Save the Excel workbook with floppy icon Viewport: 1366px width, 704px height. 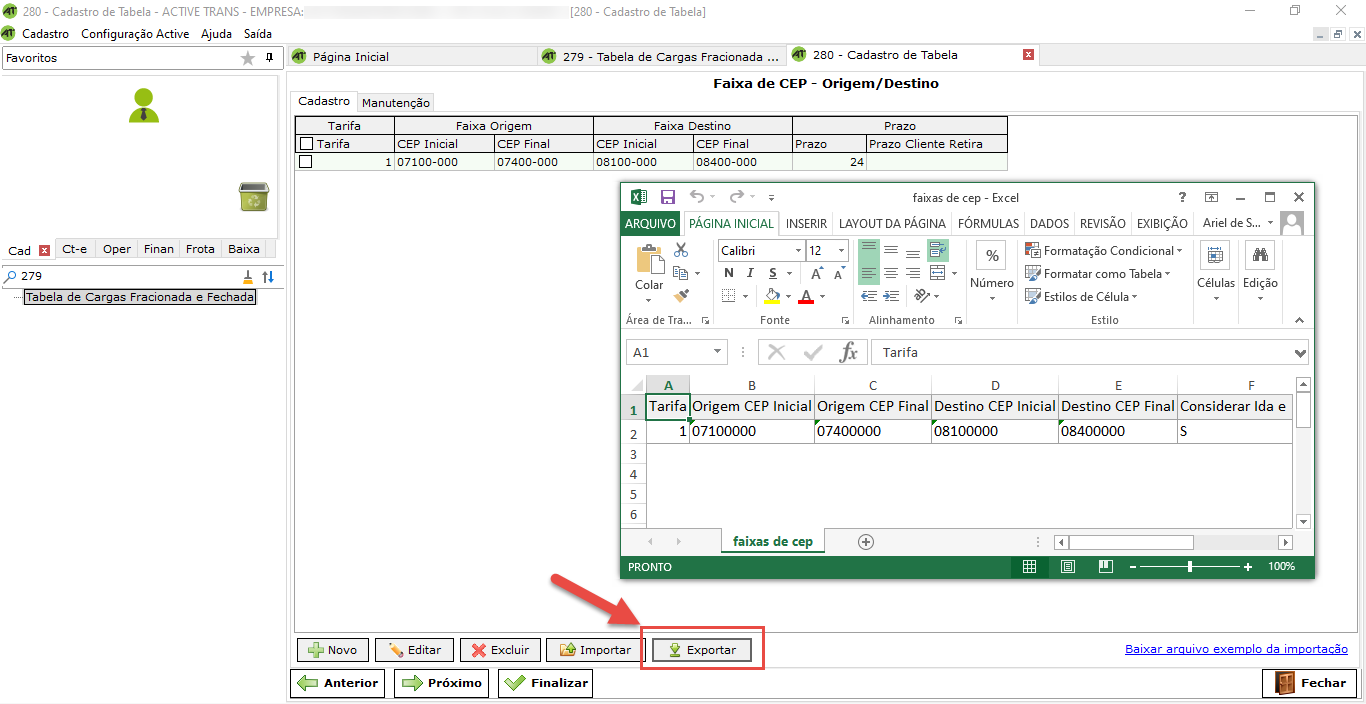(x=668, y=197)
